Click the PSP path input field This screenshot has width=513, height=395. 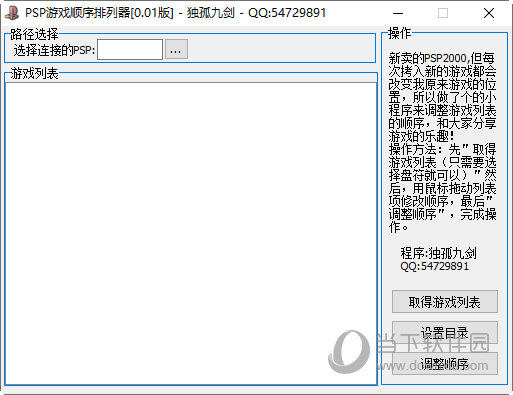(x=130, y=50)
